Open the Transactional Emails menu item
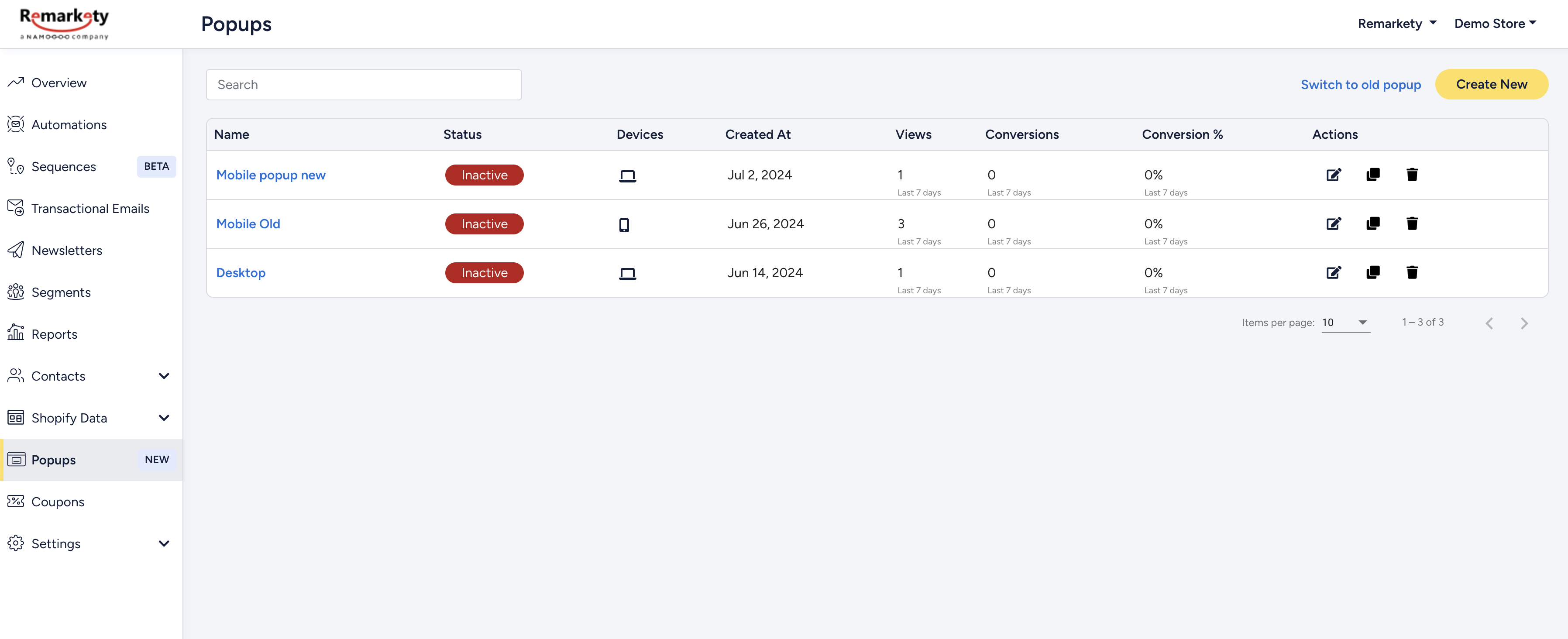Viewport: 1568px width, 639px height. (91, 208)
